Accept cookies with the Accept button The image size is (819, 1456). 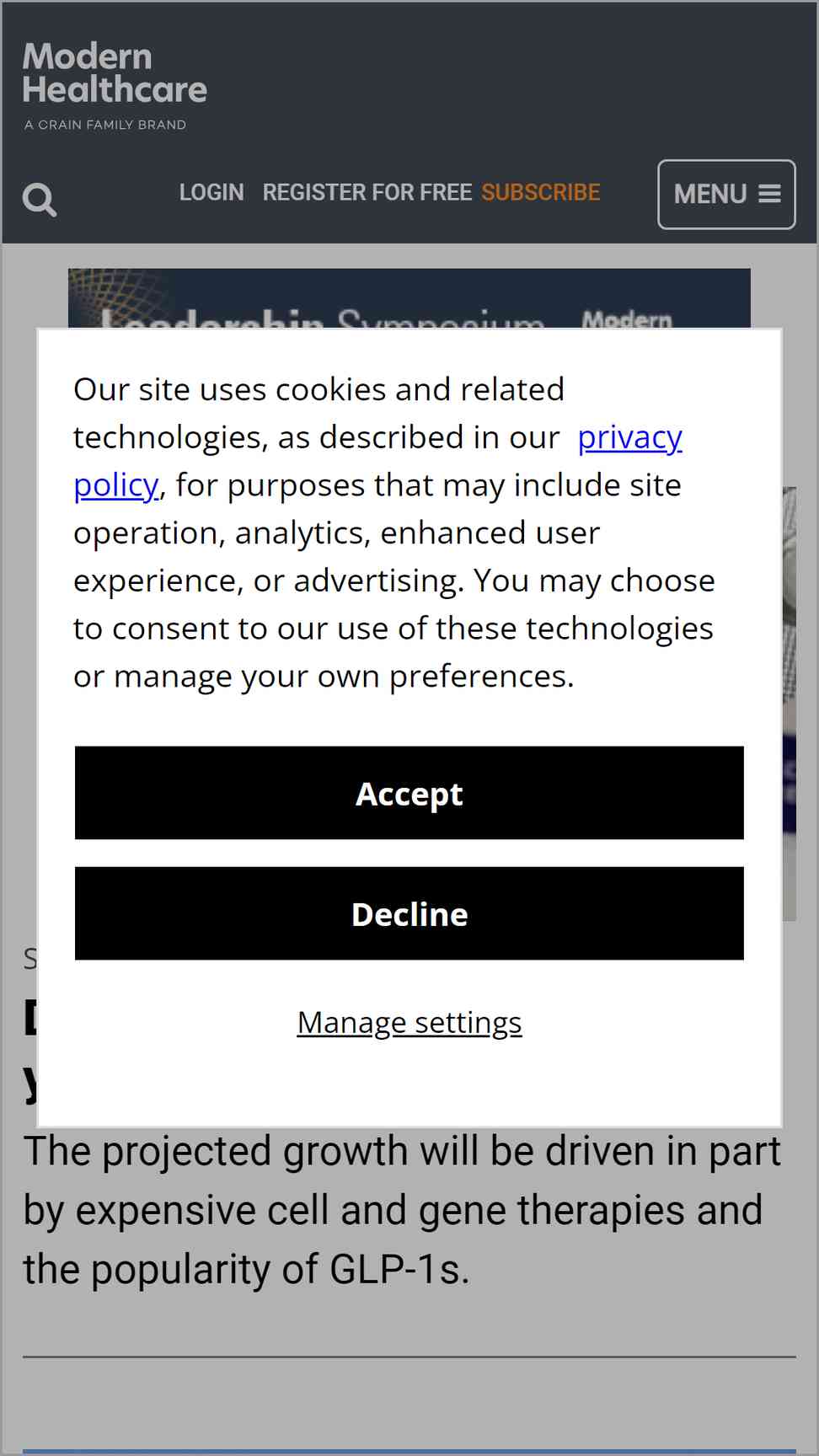tap(409, 793)
